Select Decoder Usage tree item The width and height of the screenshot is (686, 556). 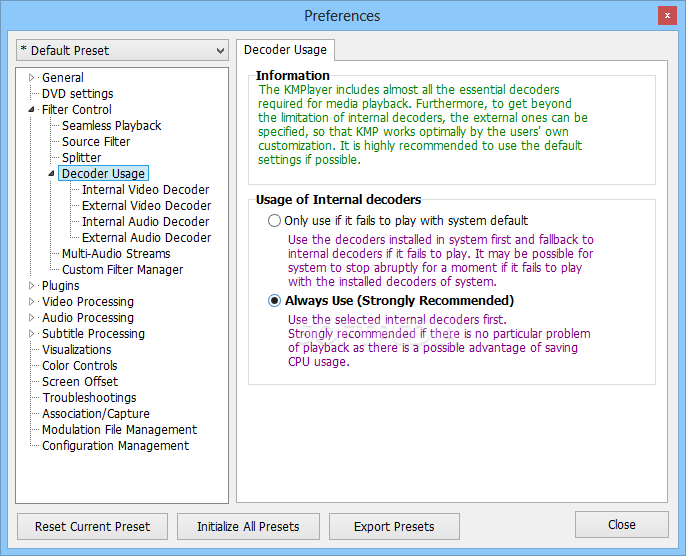[x=103, y=173]
